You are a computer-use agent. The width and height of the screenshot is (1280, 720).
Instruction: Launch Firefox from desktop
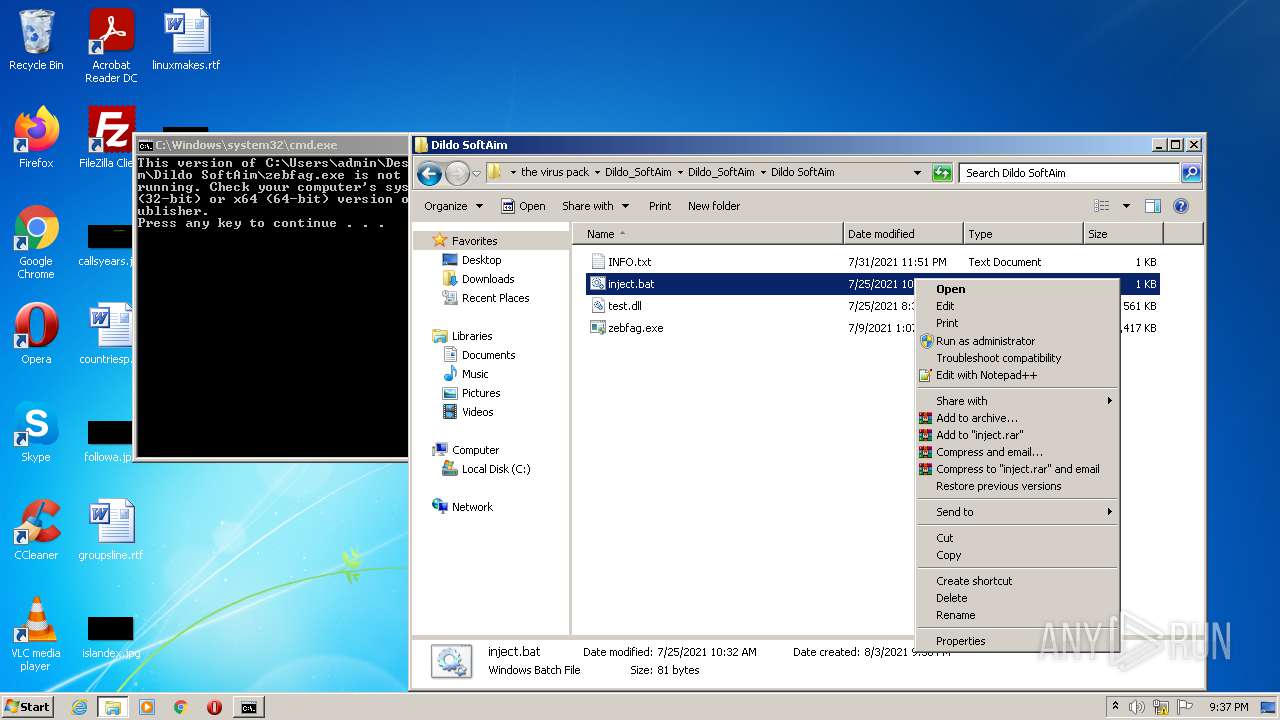pos(36,138)
